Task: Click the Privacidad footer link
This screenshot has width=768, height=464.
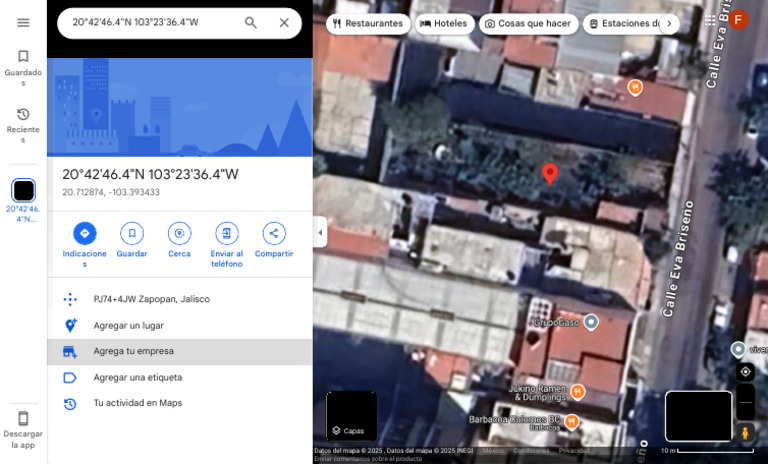Action: click(574, 451)
